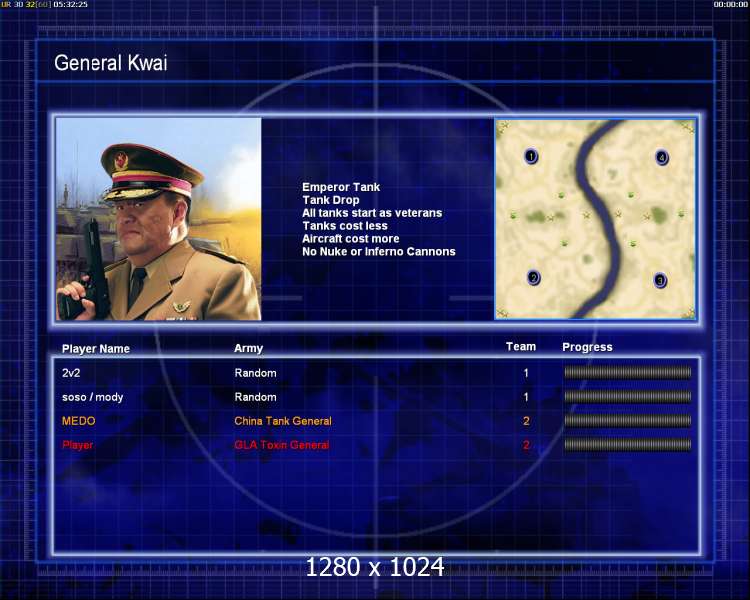Click the 'Tank Drop' ability text
The width and height of the screenshot is (750, 600).
pyautogui.click(x=331, y=200)
